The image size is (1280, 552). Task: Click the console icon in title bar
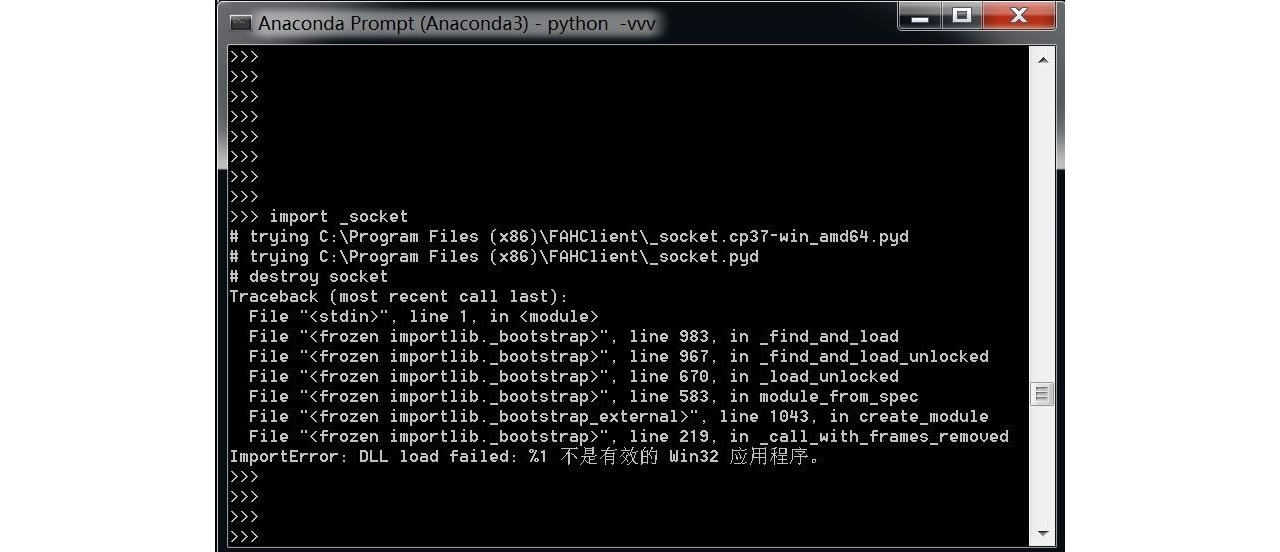tap(240, 23)
